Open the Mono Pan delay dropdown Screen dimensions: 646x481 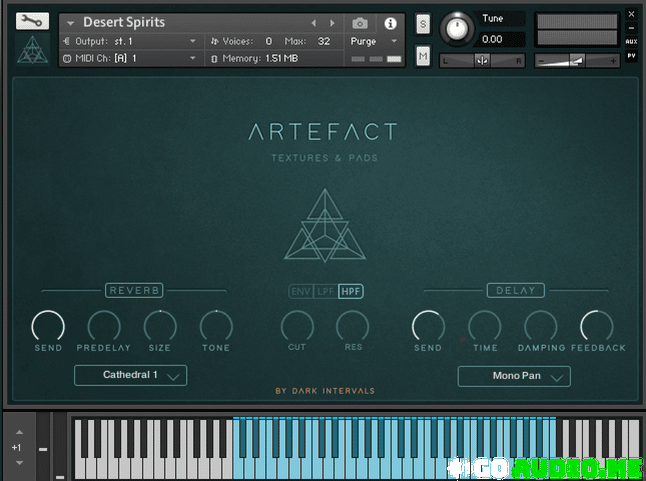coord(514,377)
